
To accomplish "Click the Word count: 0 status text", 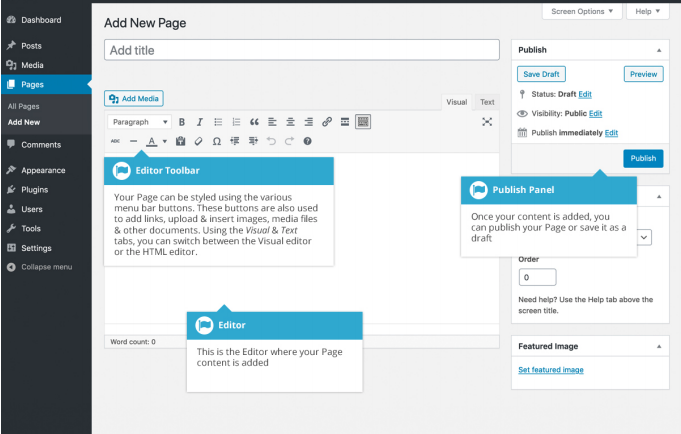I will pyautogui.click(x=132, y=342).
